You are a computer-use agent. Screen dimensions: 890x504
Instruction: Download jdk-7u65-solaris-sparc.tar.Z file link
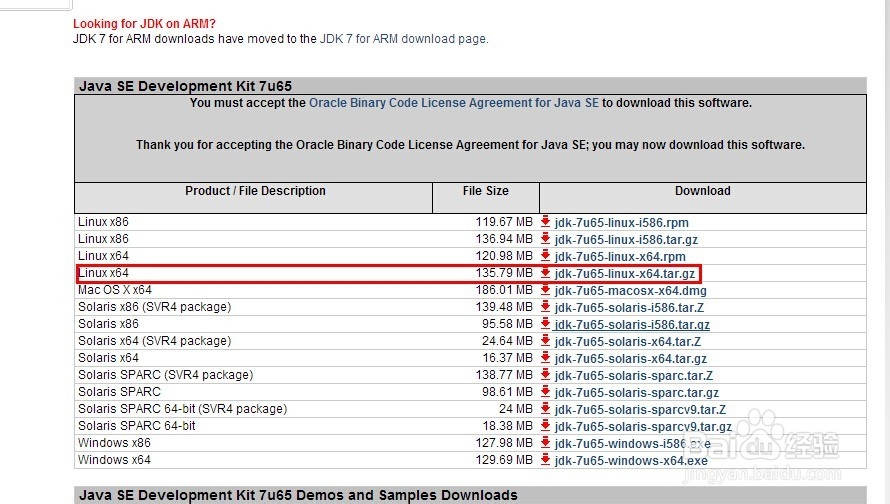(633, 376)
